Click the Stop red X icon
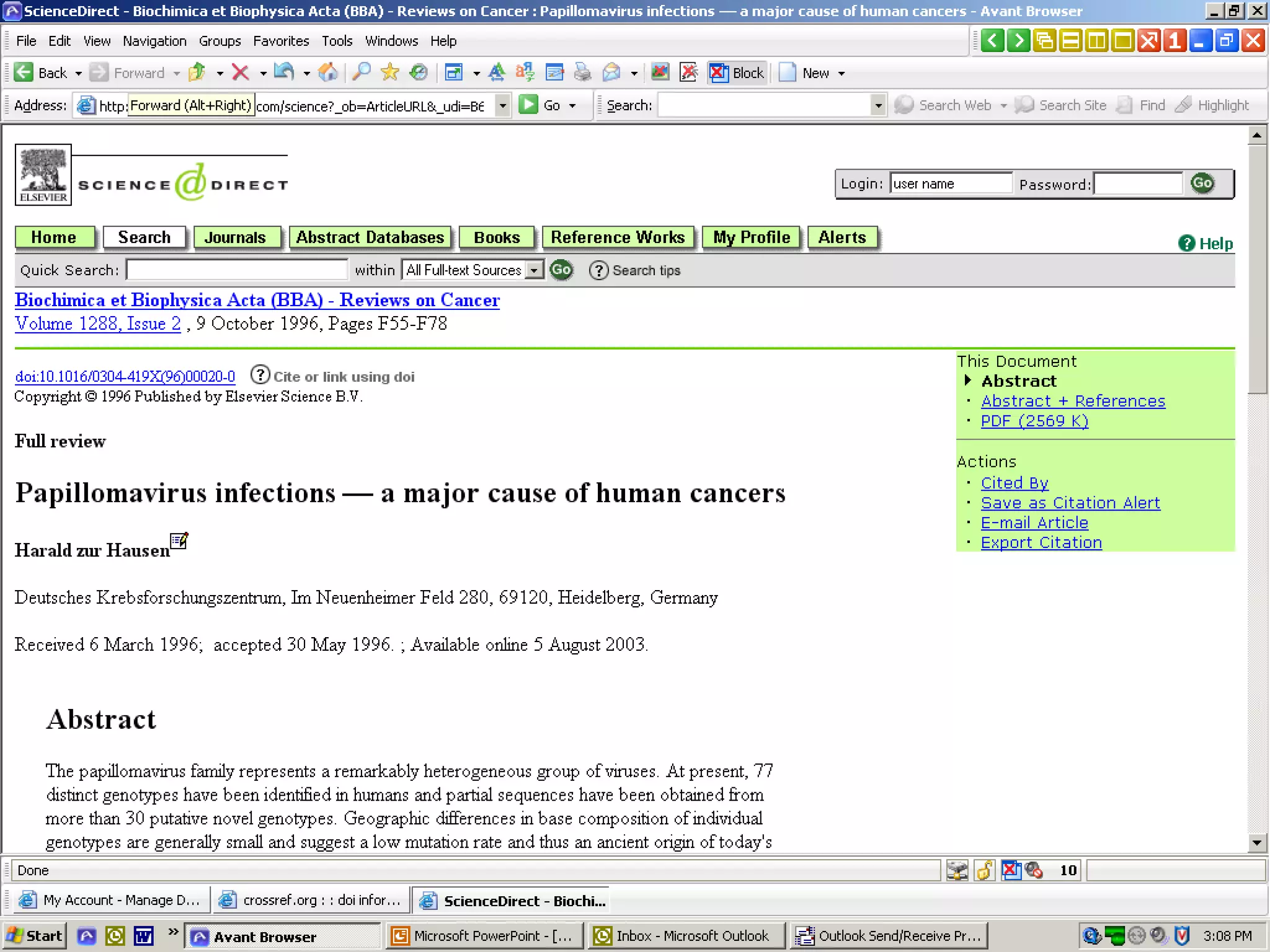1270x952 pixels. click(x=241, y=73)
